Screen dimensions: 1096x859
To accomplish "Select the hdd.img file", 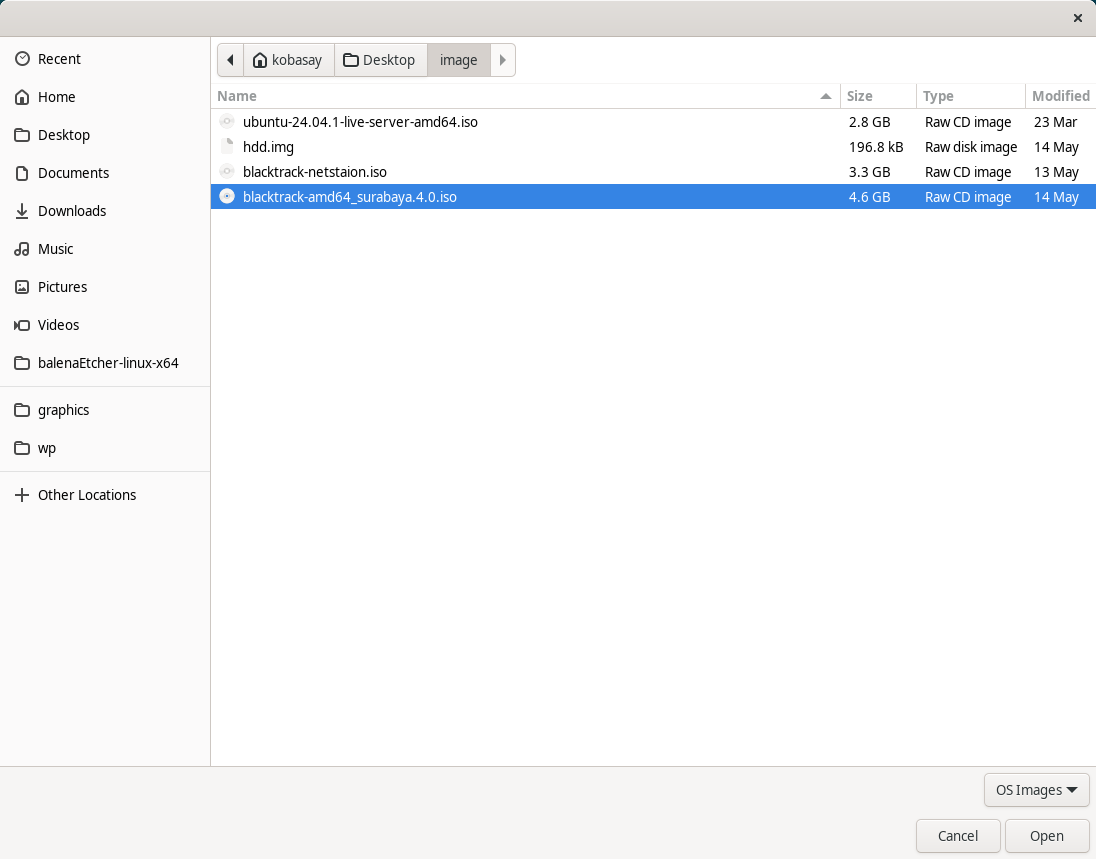I will coord(269,147).
